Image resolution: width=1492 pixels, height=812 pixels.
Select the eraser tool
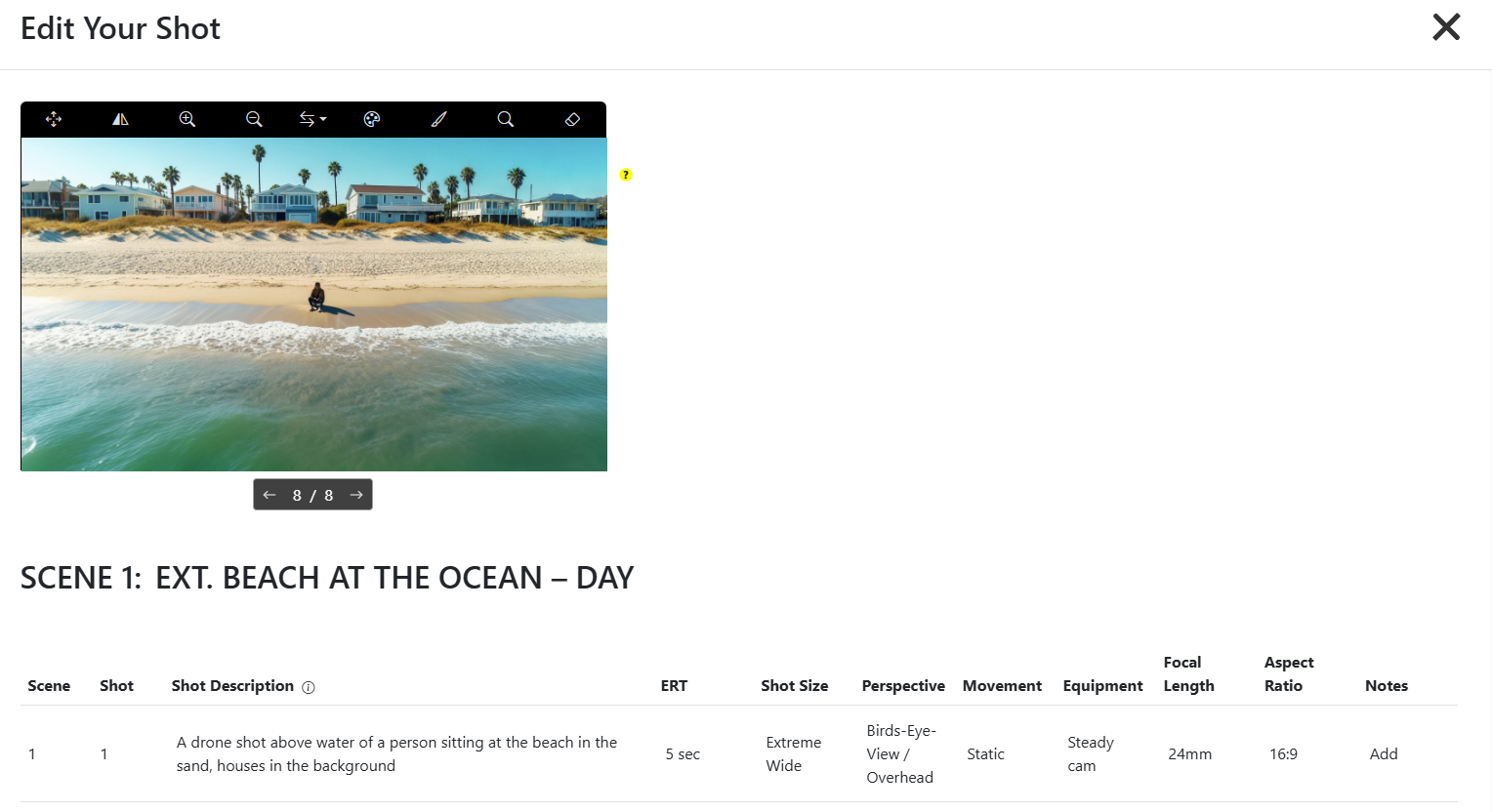click(x=573, y=119)
